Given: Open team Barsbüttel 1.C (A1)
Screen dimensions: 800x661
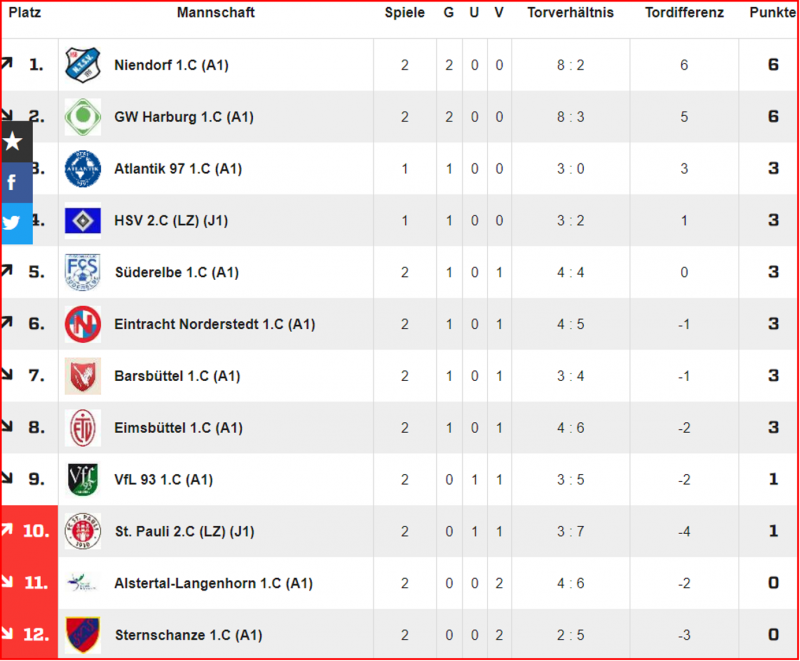Looking at the screenshot, I should point(177,376).
